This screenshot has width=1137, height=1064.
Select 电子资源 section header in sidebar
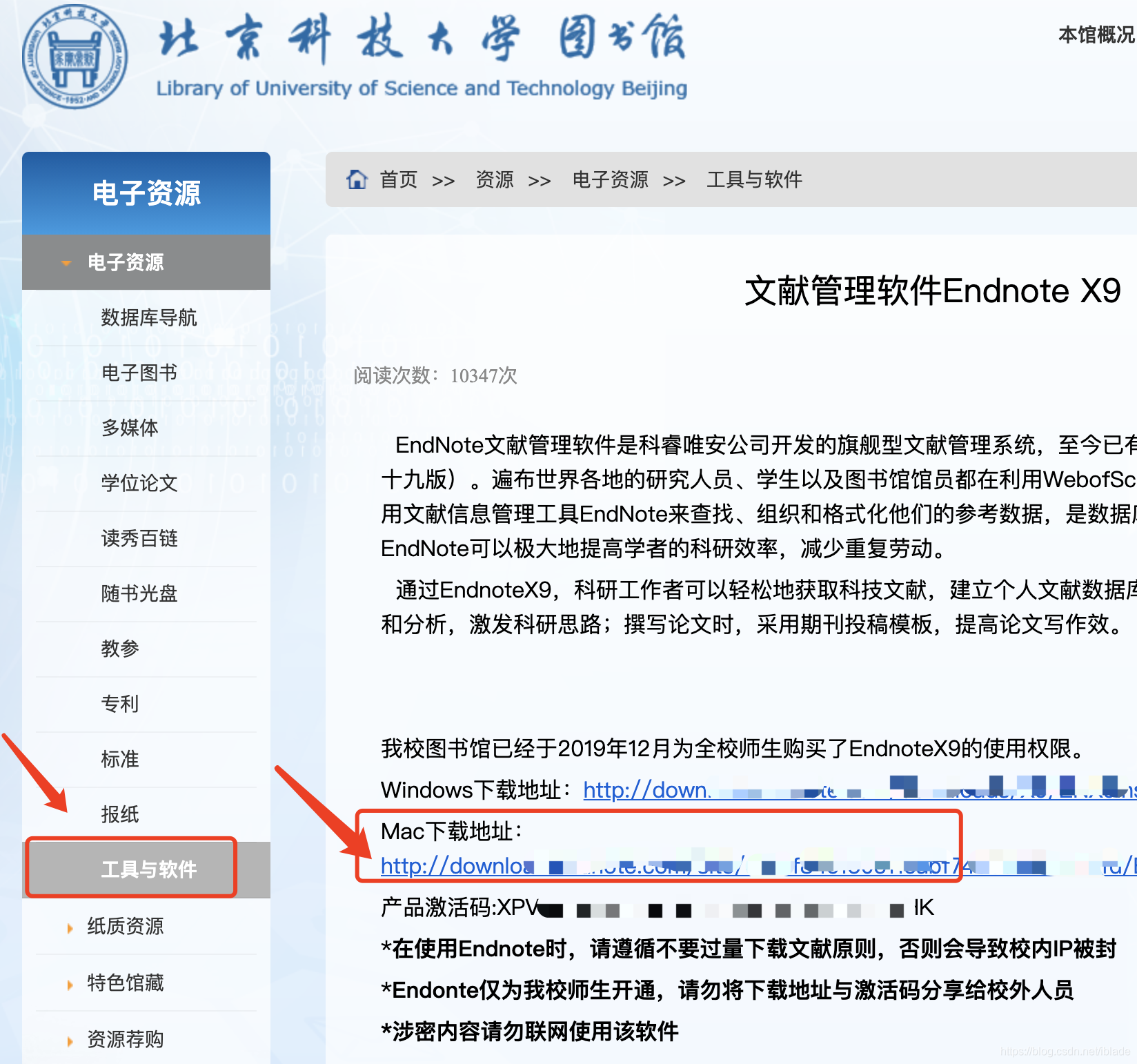(146, 262)
